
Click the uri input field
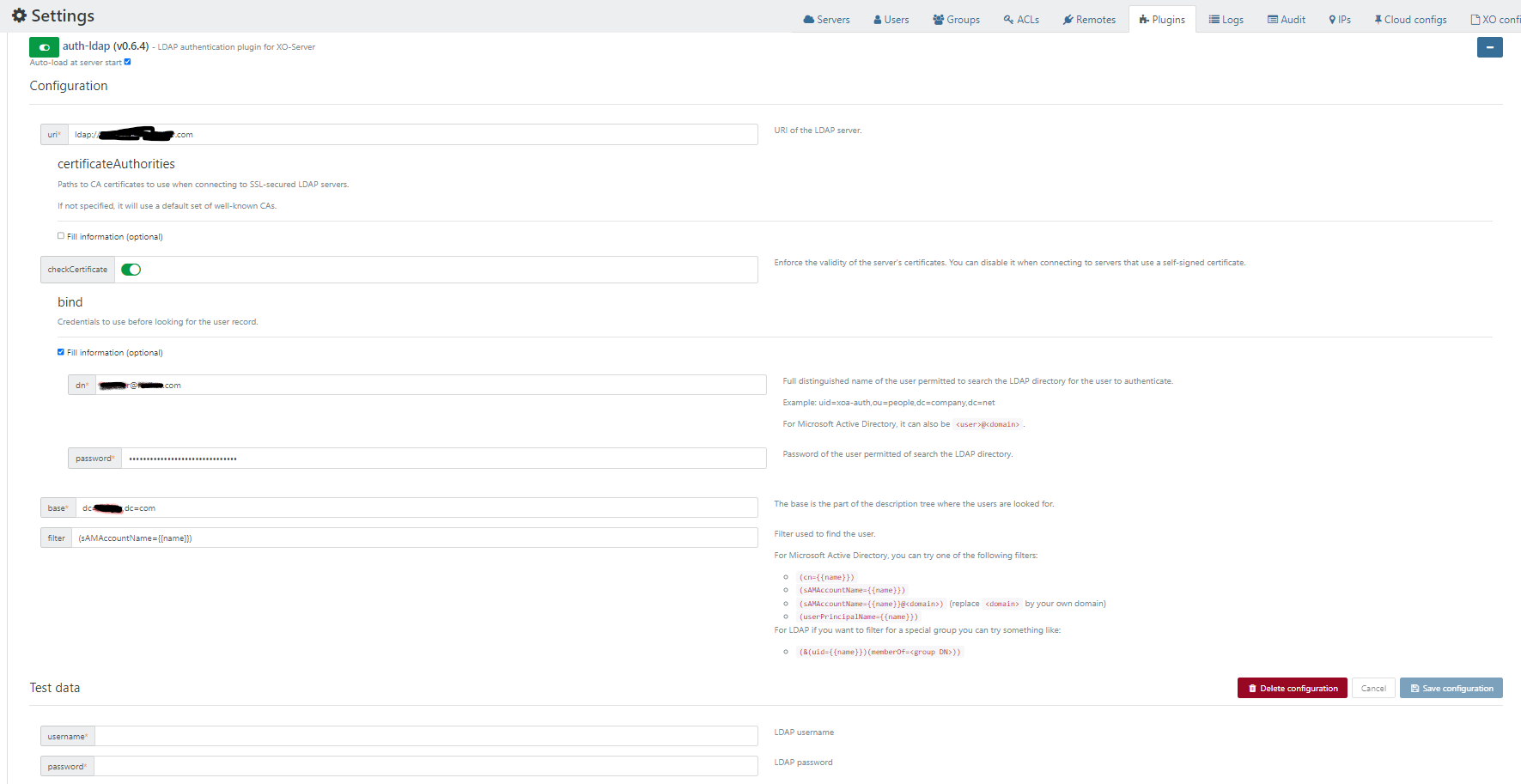click(413, 135)
